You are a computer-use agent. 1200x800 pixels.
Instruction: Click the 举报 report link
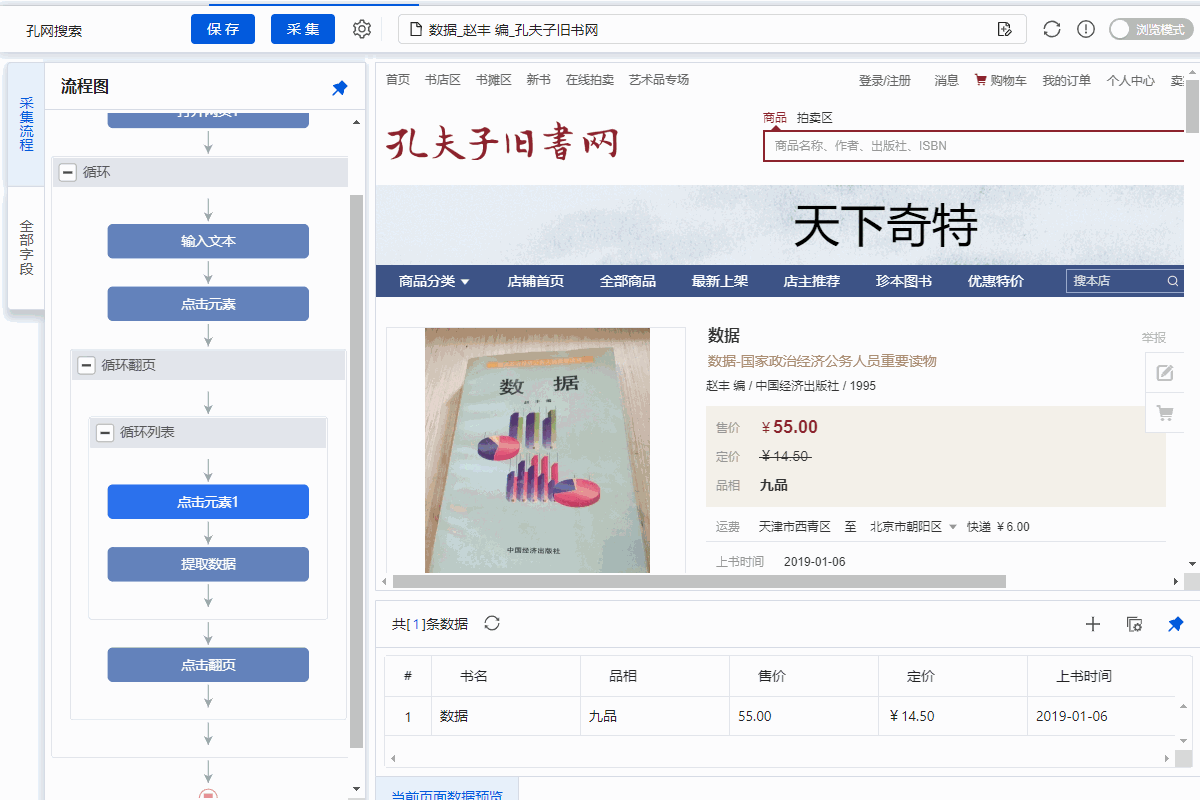tap(1154, 338)
